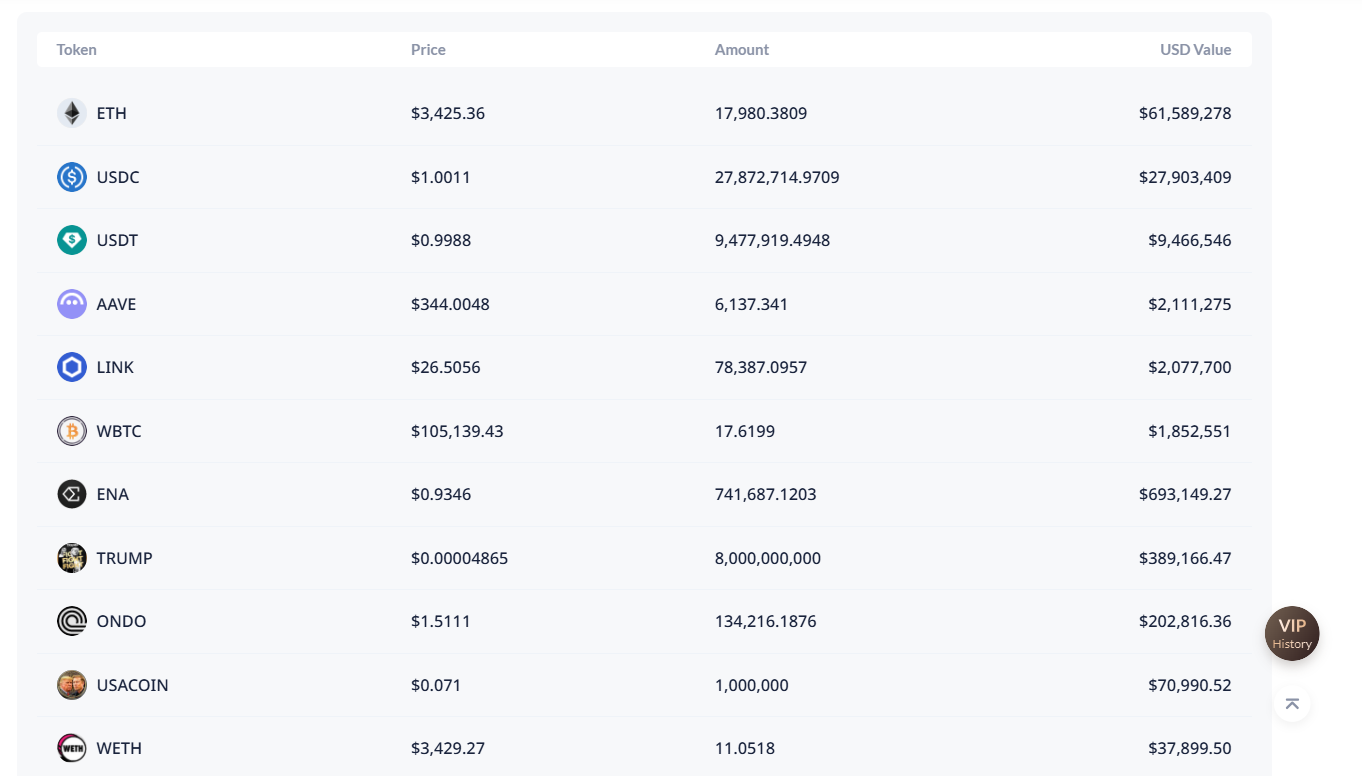
Task: Select the USDC token name
Action: 118,177
